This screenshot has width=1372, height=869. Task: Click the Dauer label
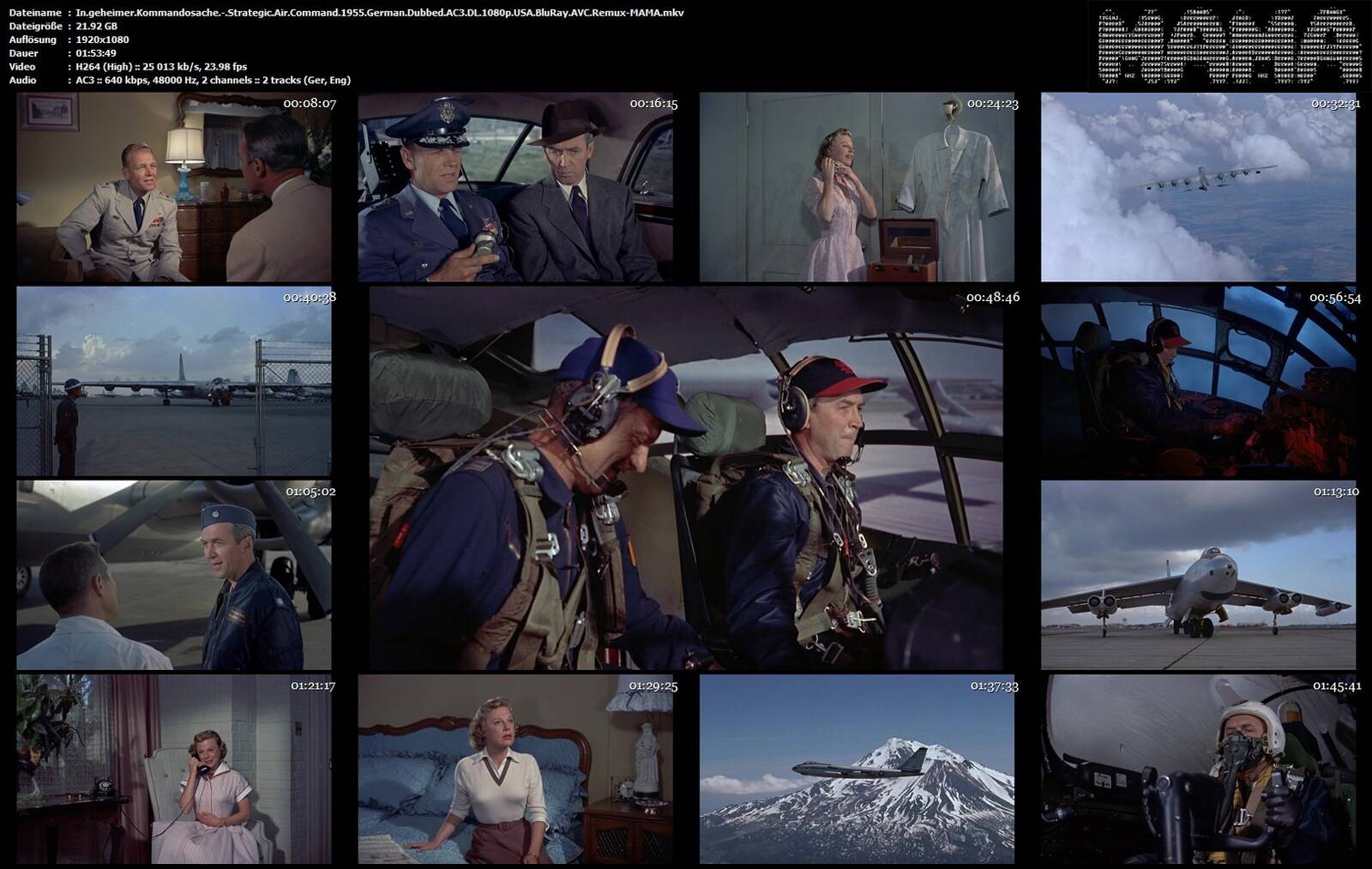click(x=23, y=53)
